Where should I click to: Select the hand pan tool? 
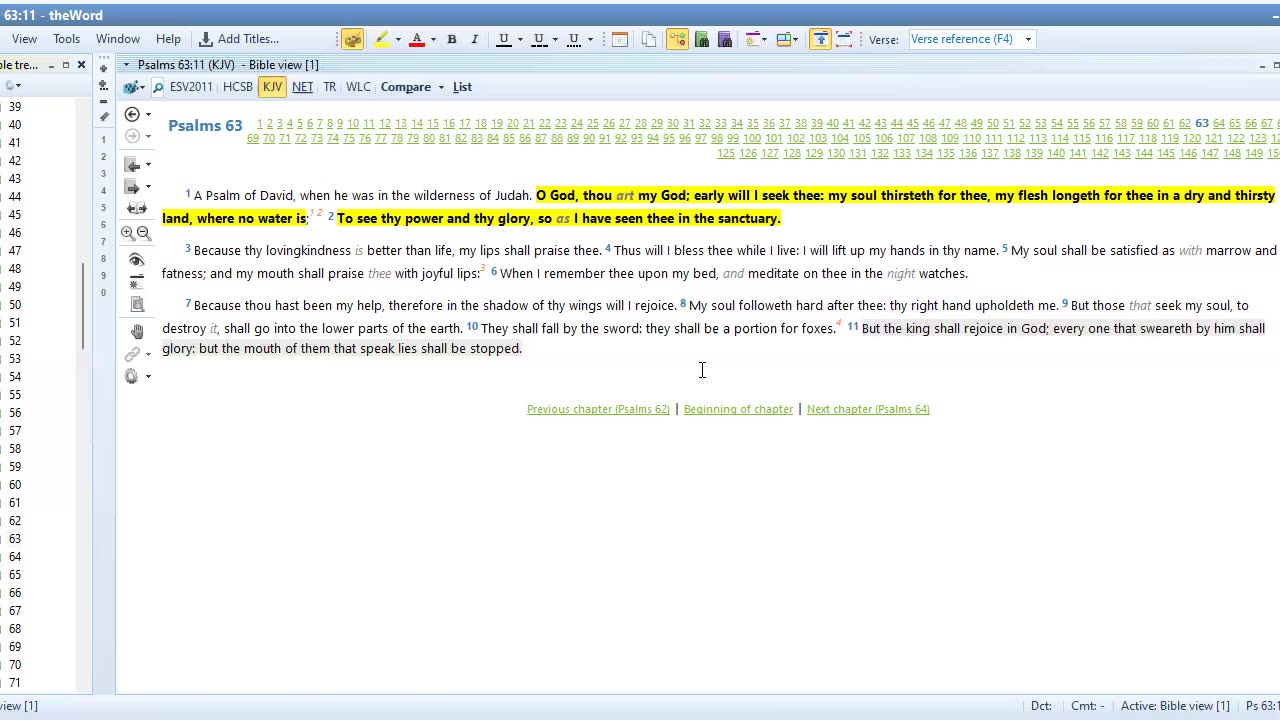(137, 331)
